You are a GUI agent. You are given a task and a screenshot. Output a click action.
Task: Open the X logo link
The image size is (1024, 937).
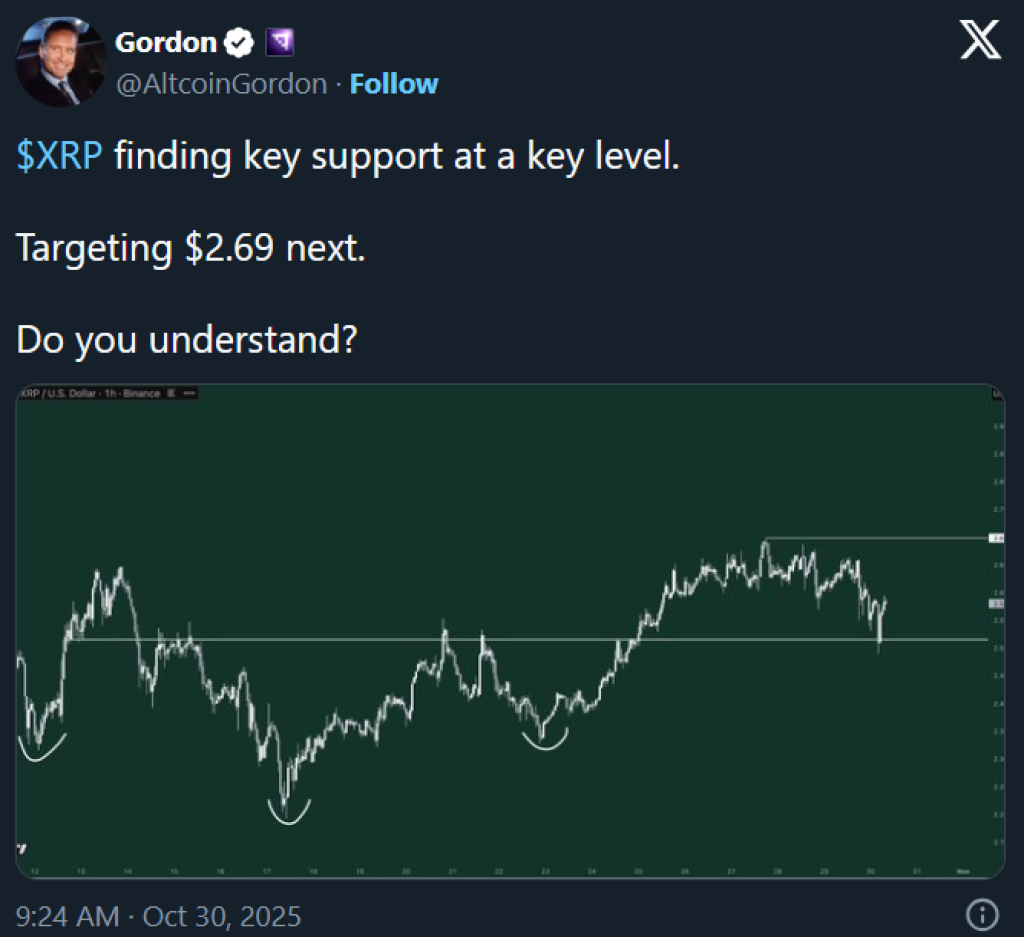pos(979,42)
